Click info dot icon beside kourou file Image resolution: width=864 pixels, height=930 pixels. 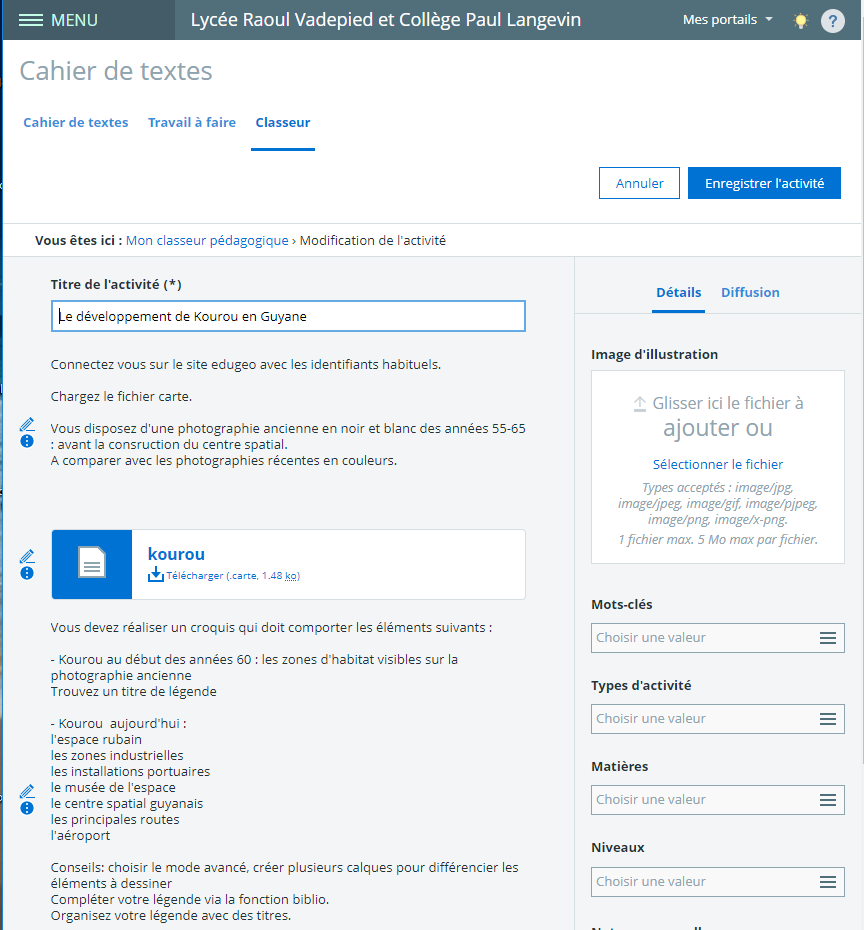[x=27, y=573]
